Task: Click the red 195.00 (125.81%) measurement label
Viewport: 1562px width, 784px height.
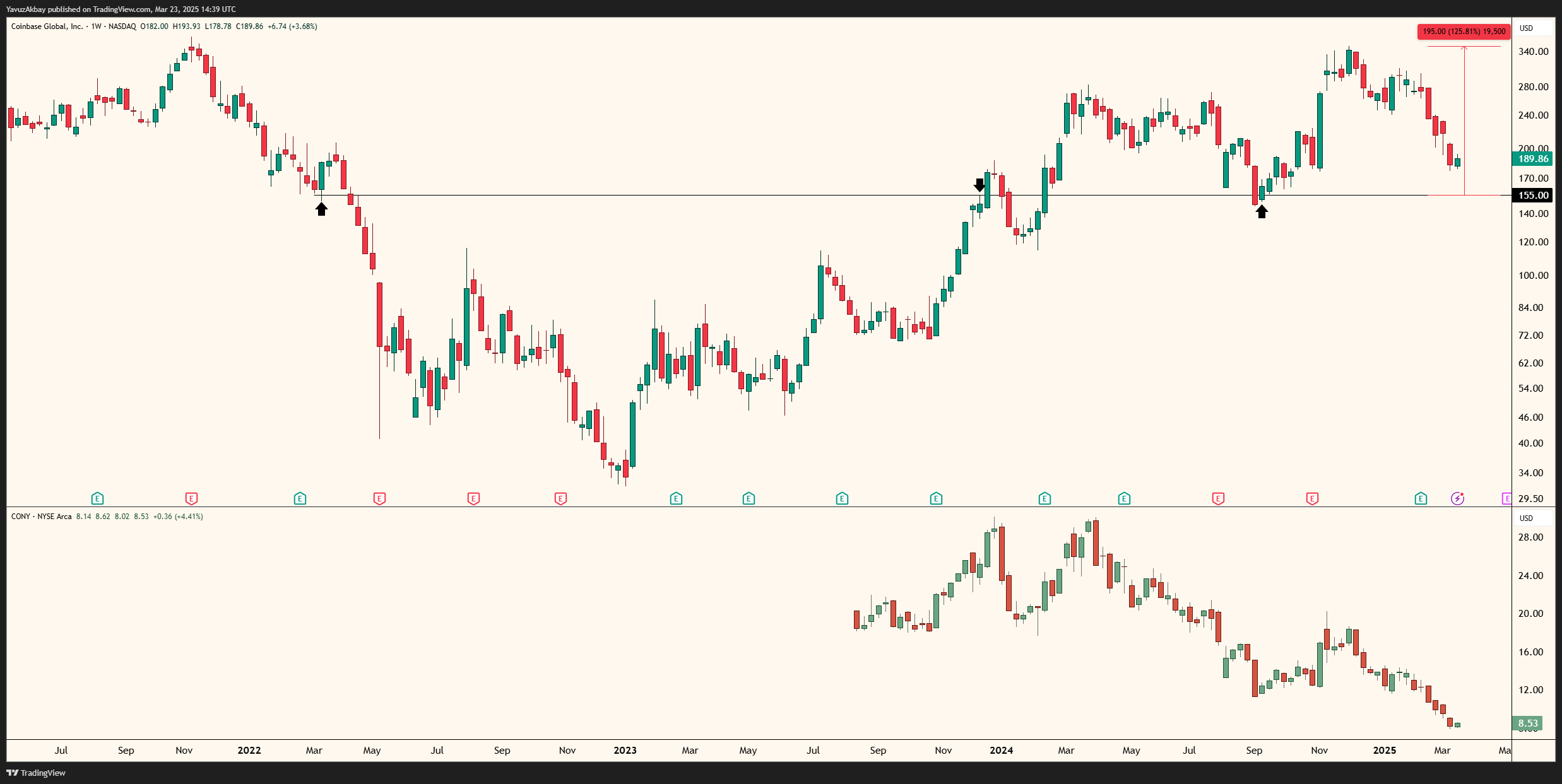Action: [1463, 31]
